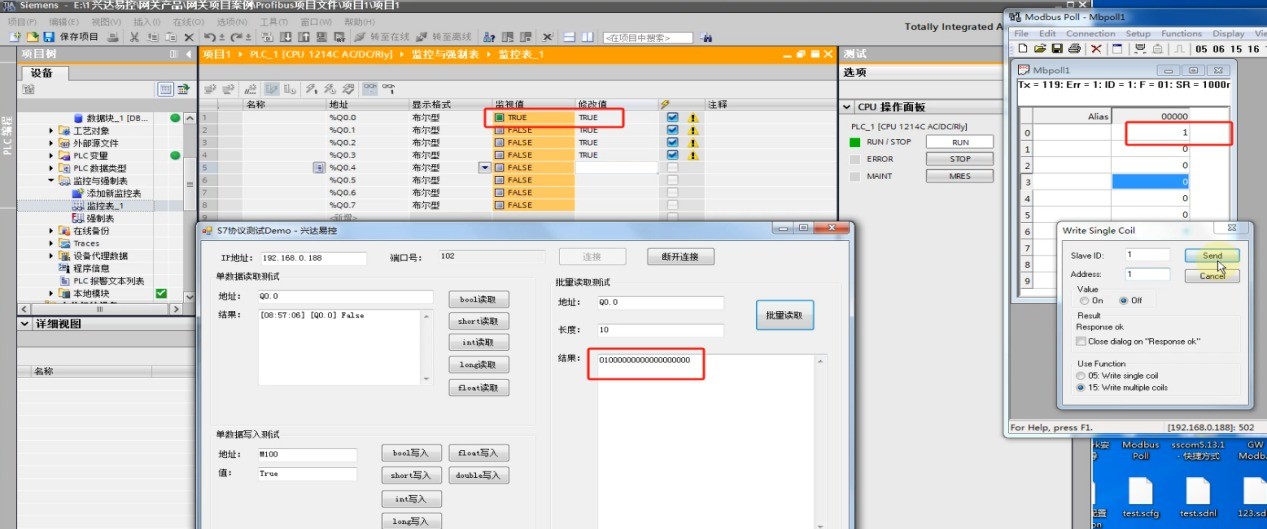This screenshot has width=1267, height=529.
Task: Select the Off radio button in Write Single Coil
Action: click(x=1124, y=300)
